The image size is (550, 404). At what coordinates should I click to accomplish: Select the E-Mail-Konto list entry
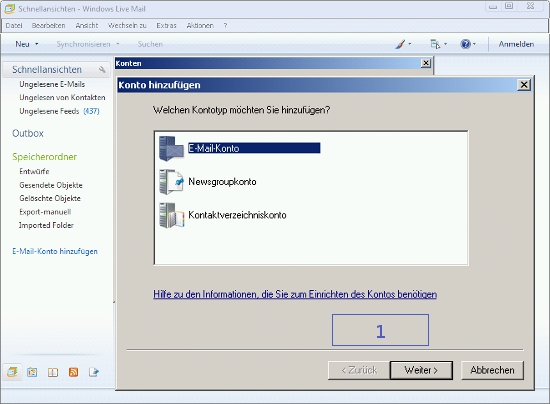pyautogui.click(x=254, y=148)
